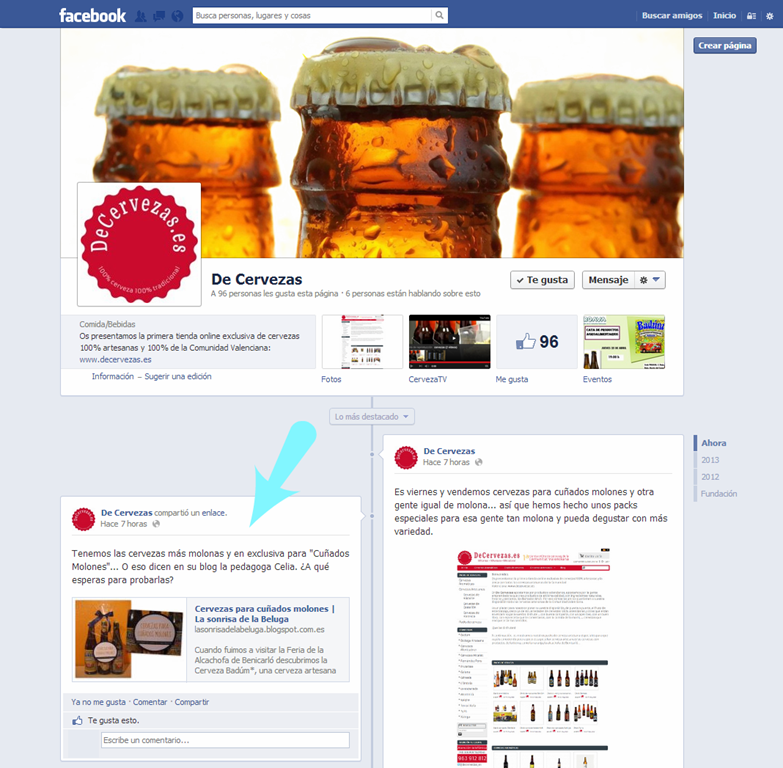Open the Fotos tab label

(331, 380)
